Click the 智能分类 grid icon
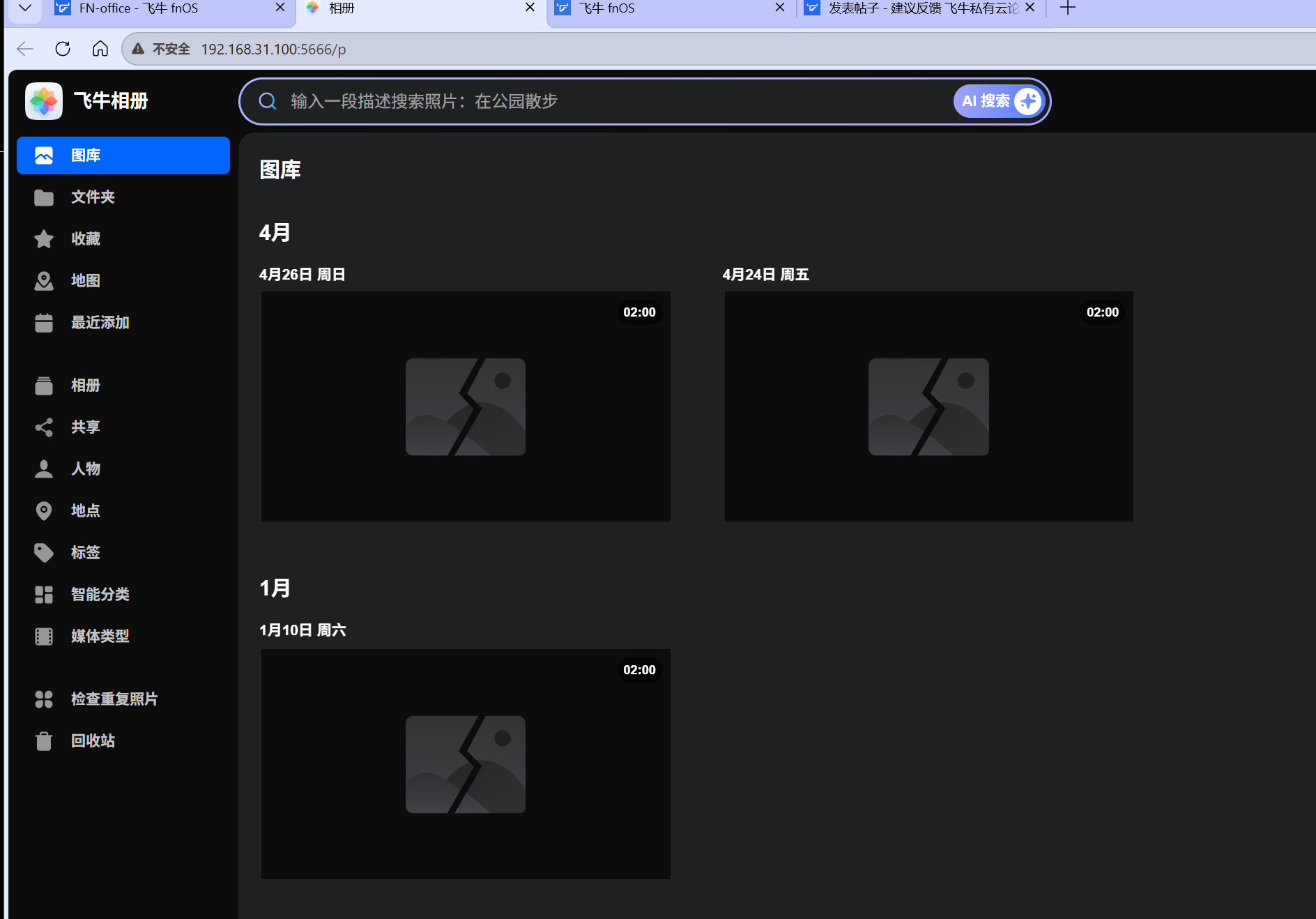The image size is (1316, 919). click(44, 595)
